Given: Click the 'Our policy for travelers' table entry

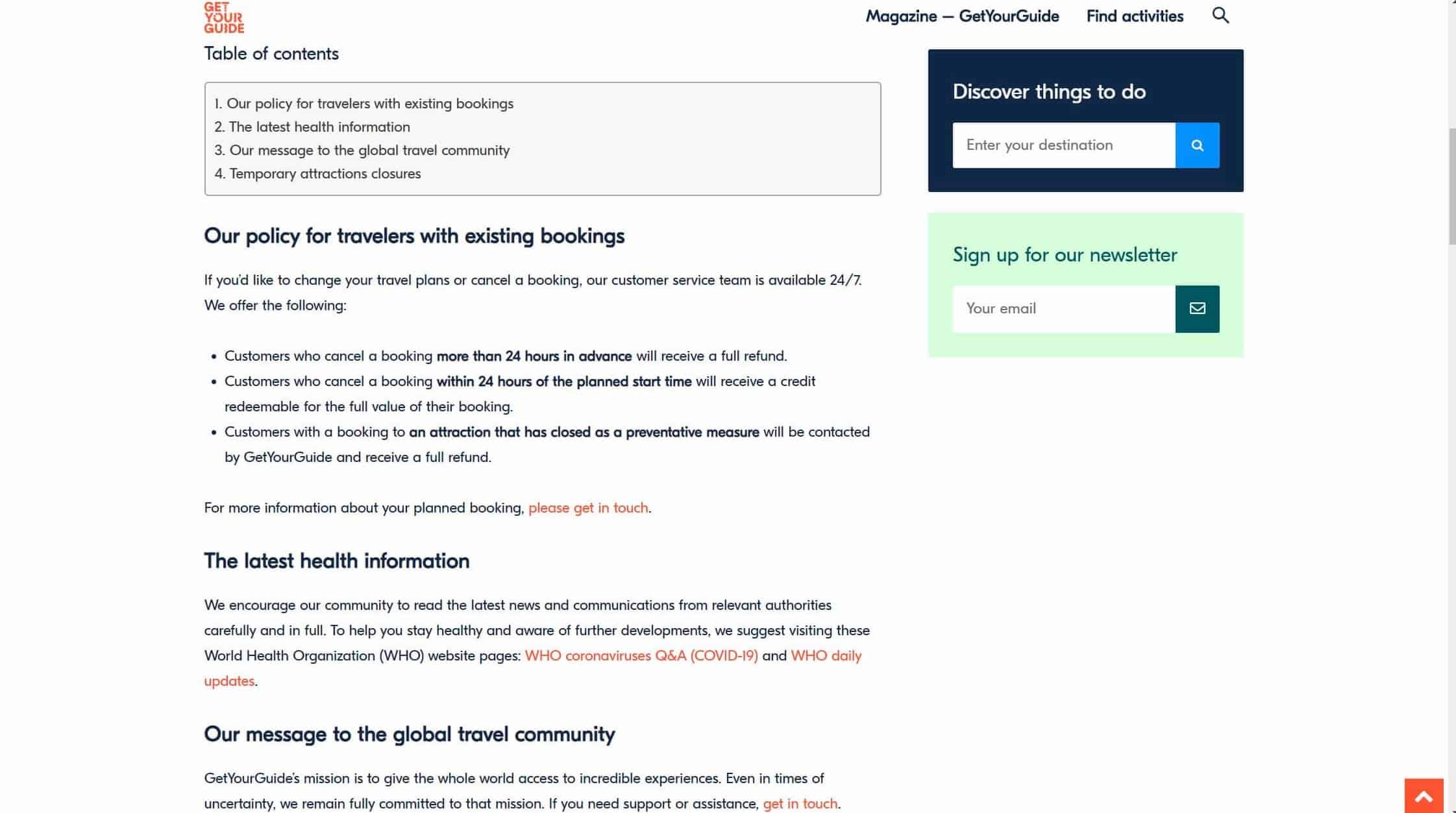Looking at the screenshot, I should click(x=370, y=103).
